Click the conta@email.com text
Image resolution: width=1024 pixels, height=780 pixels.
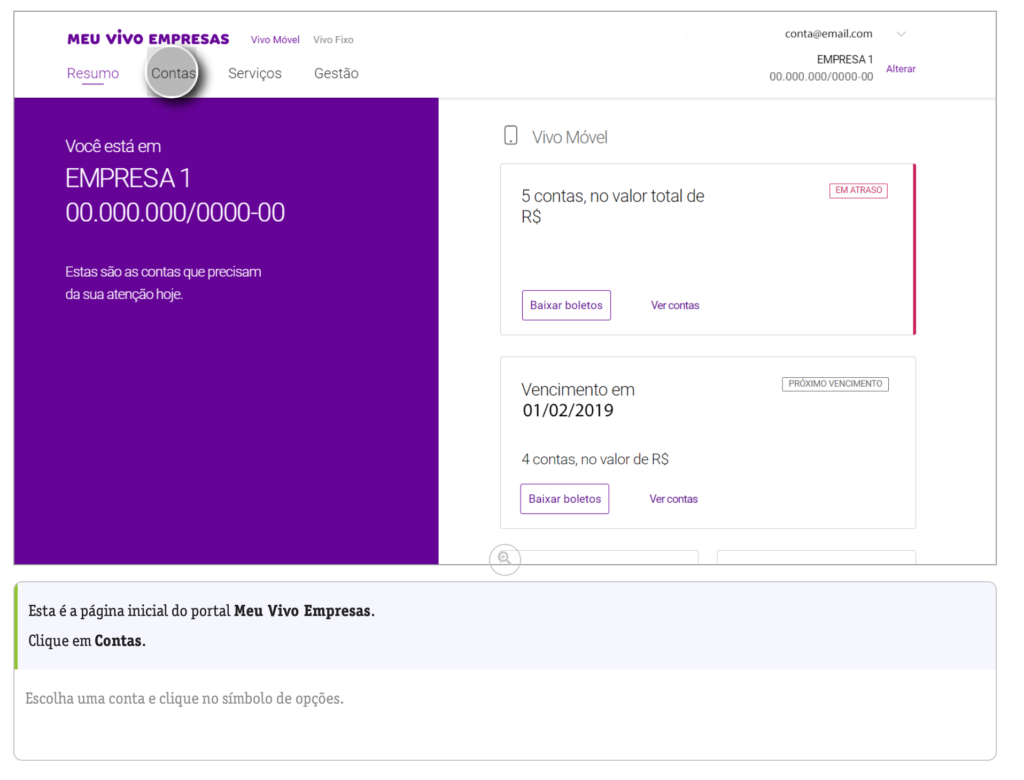tap(828, 33)
